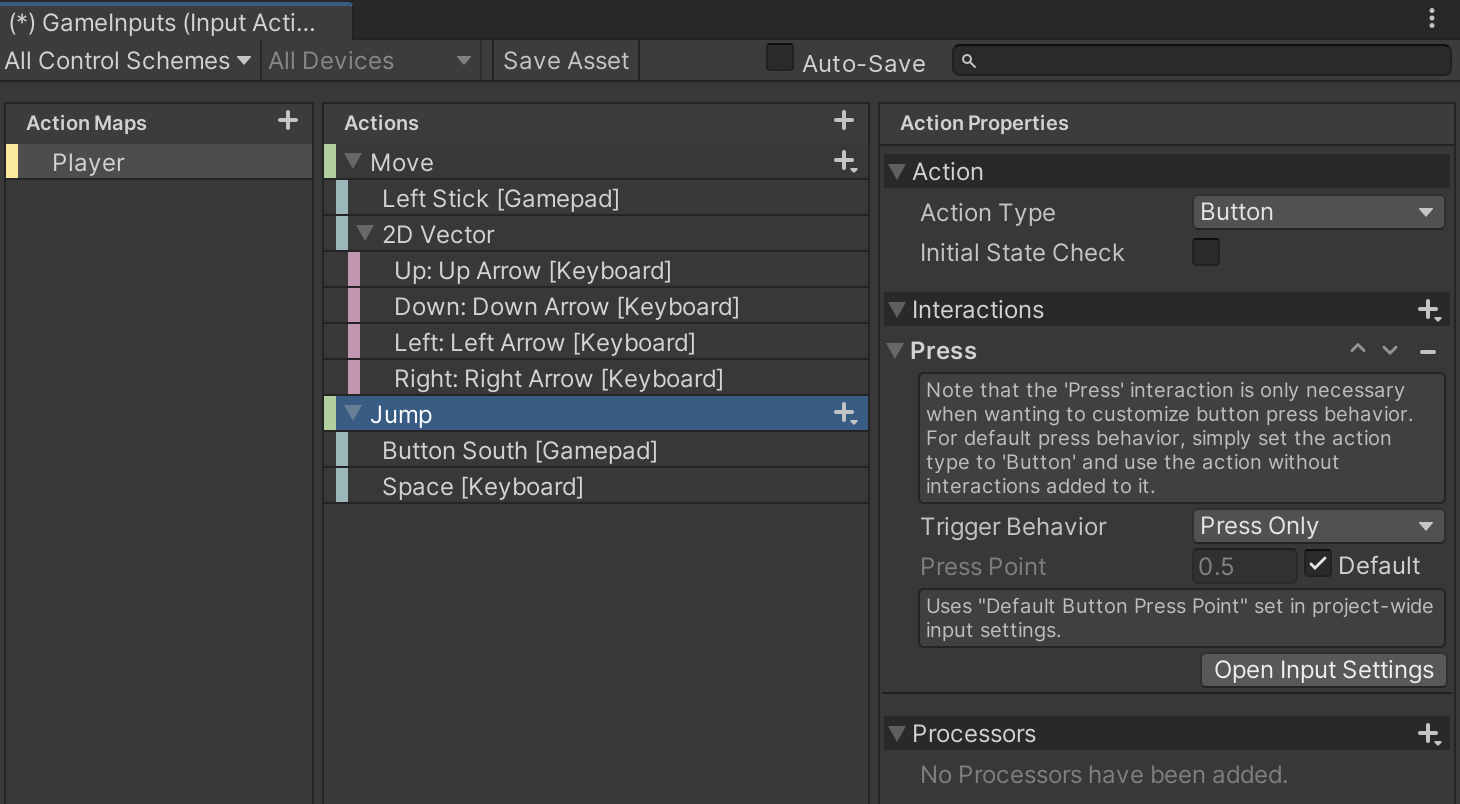Open the window's three-dot options menu
Screen dimensions: 1460x804
click(1432, 19)
